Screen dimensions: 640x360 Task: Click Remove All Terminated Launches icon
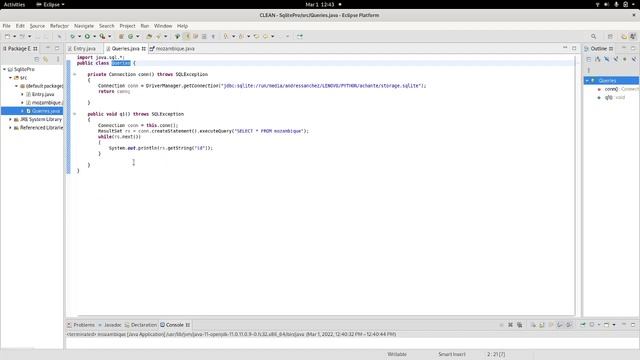pos(519,325)
